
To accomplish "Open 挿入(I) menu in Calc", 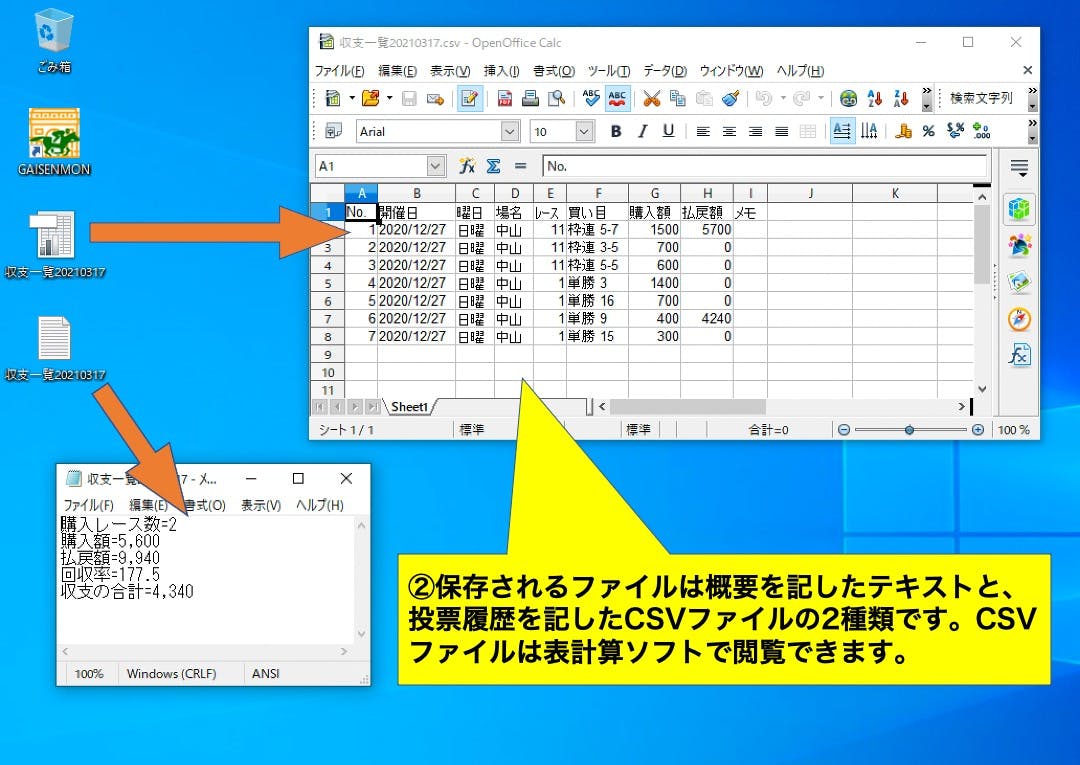I will pyautogui.click(x=501, y=71).
